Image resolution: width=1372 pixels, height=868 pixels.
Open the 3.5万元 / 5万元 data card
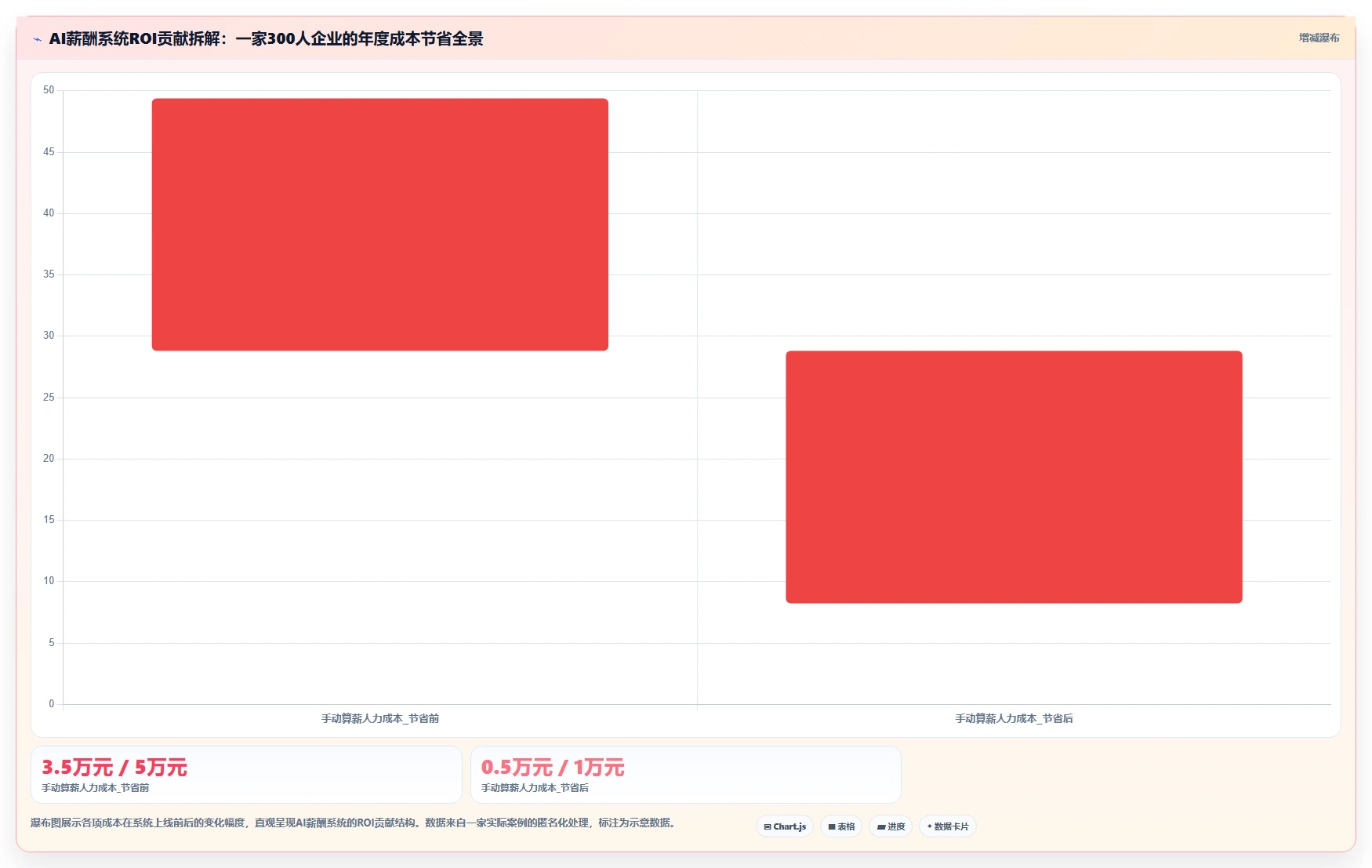[246, 775]
